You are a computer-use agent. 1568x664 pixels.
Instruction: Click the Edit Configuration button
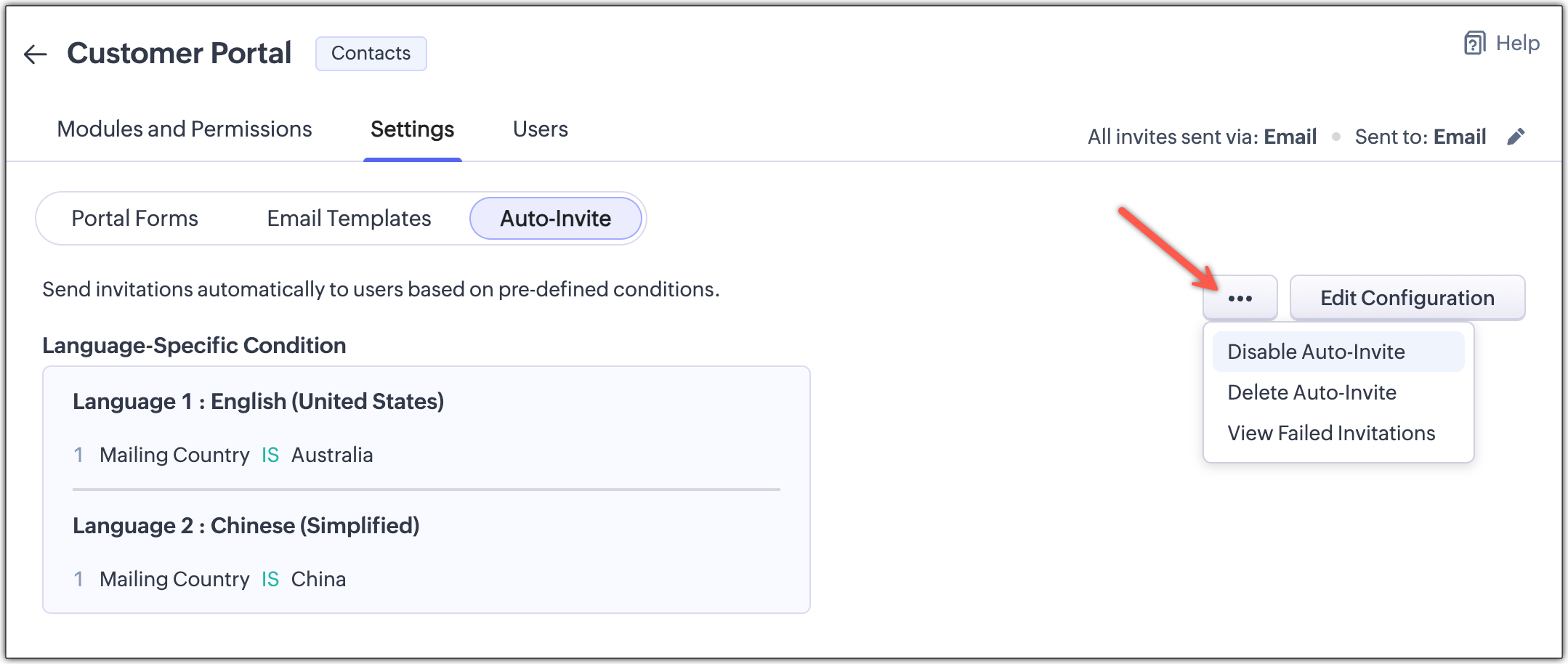tap(1407, 298)
